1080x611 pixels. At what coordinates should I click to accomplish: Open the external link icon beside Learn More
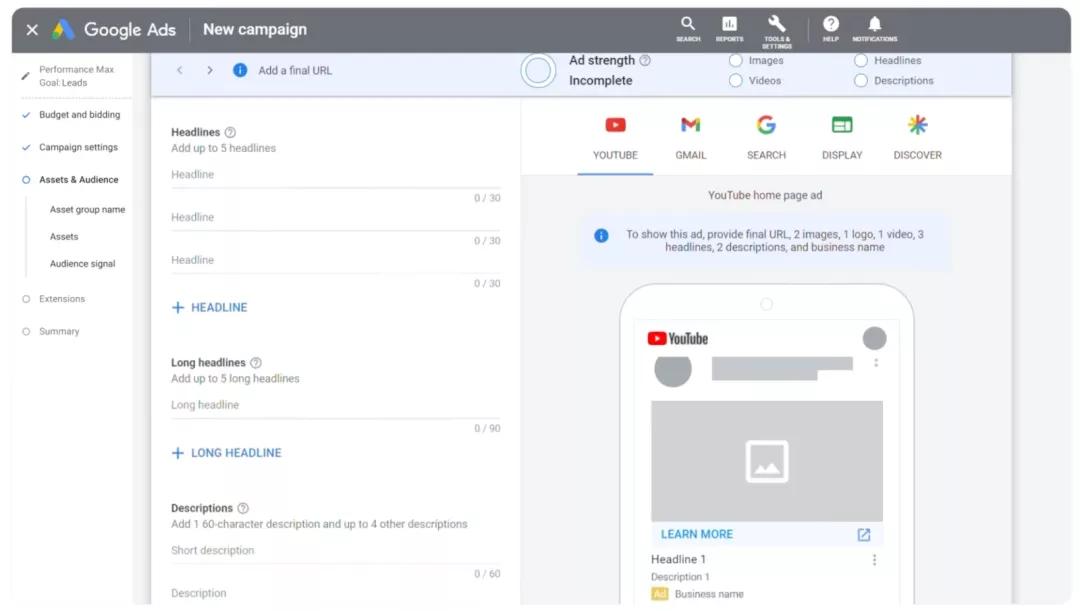pyautogui.click(x=864, y=535)
